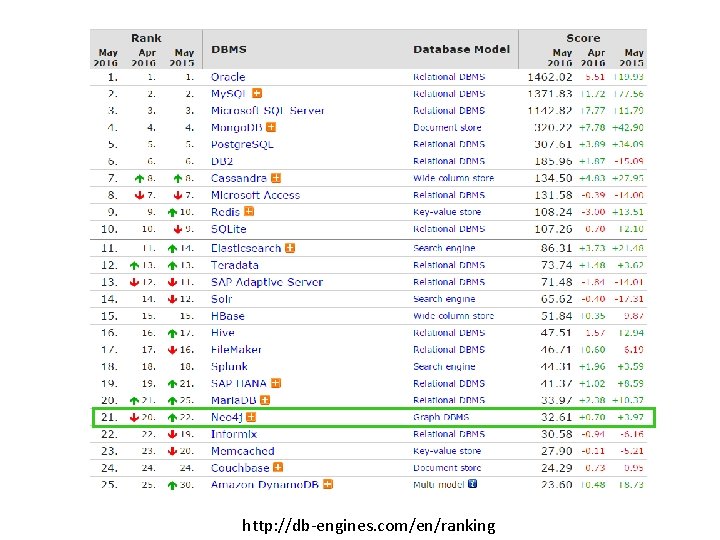This screenshot has width=720, height=540.
Task: Click the Database Model column header
Action: click(461, 49)
